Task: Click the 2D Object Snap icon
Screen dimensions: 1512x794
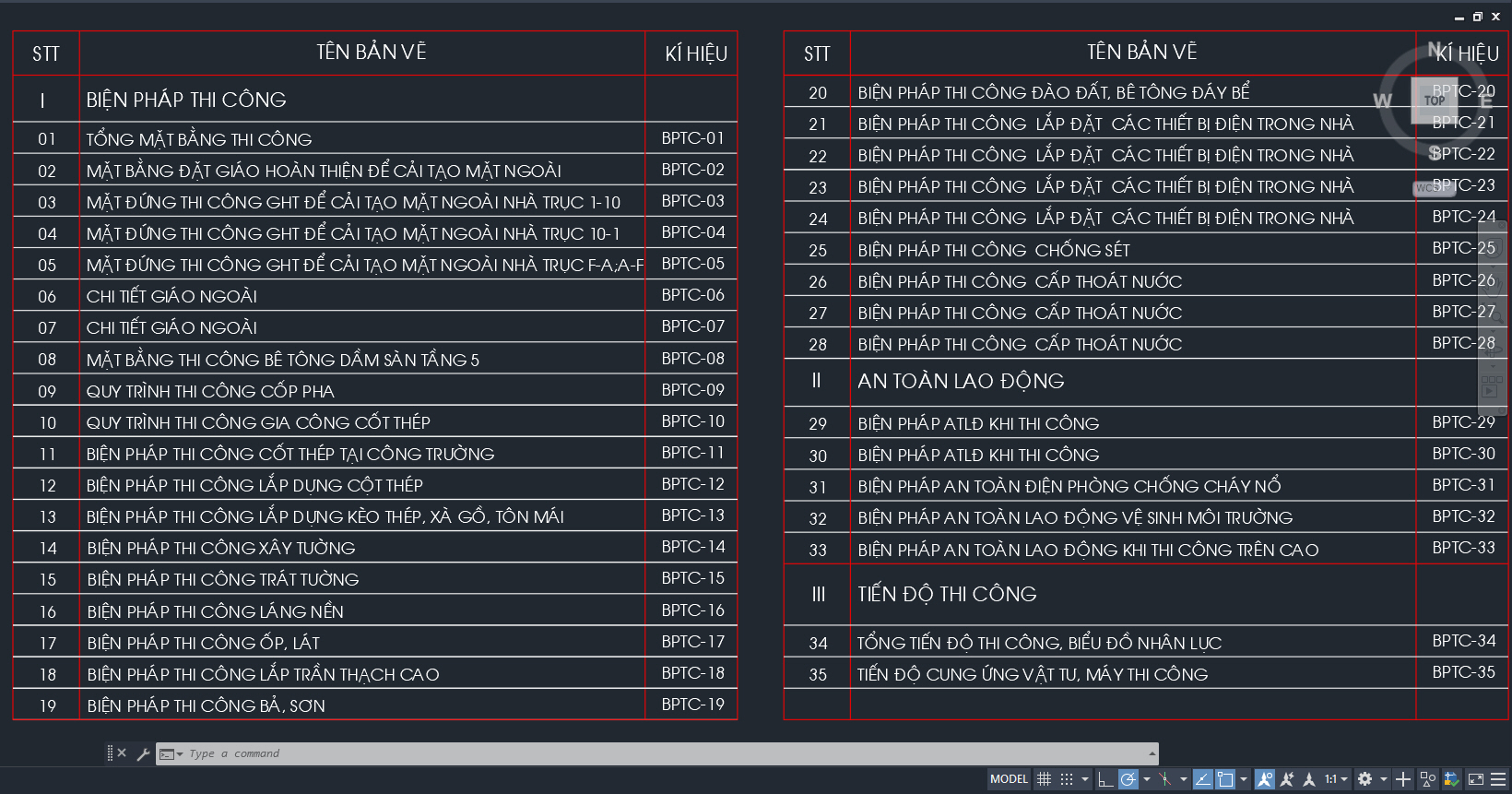Action: 1225,779
